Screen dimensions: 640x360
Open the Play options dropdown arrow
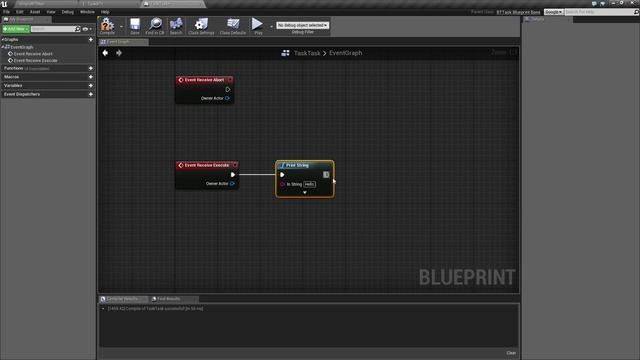click(x=271, y=27)
